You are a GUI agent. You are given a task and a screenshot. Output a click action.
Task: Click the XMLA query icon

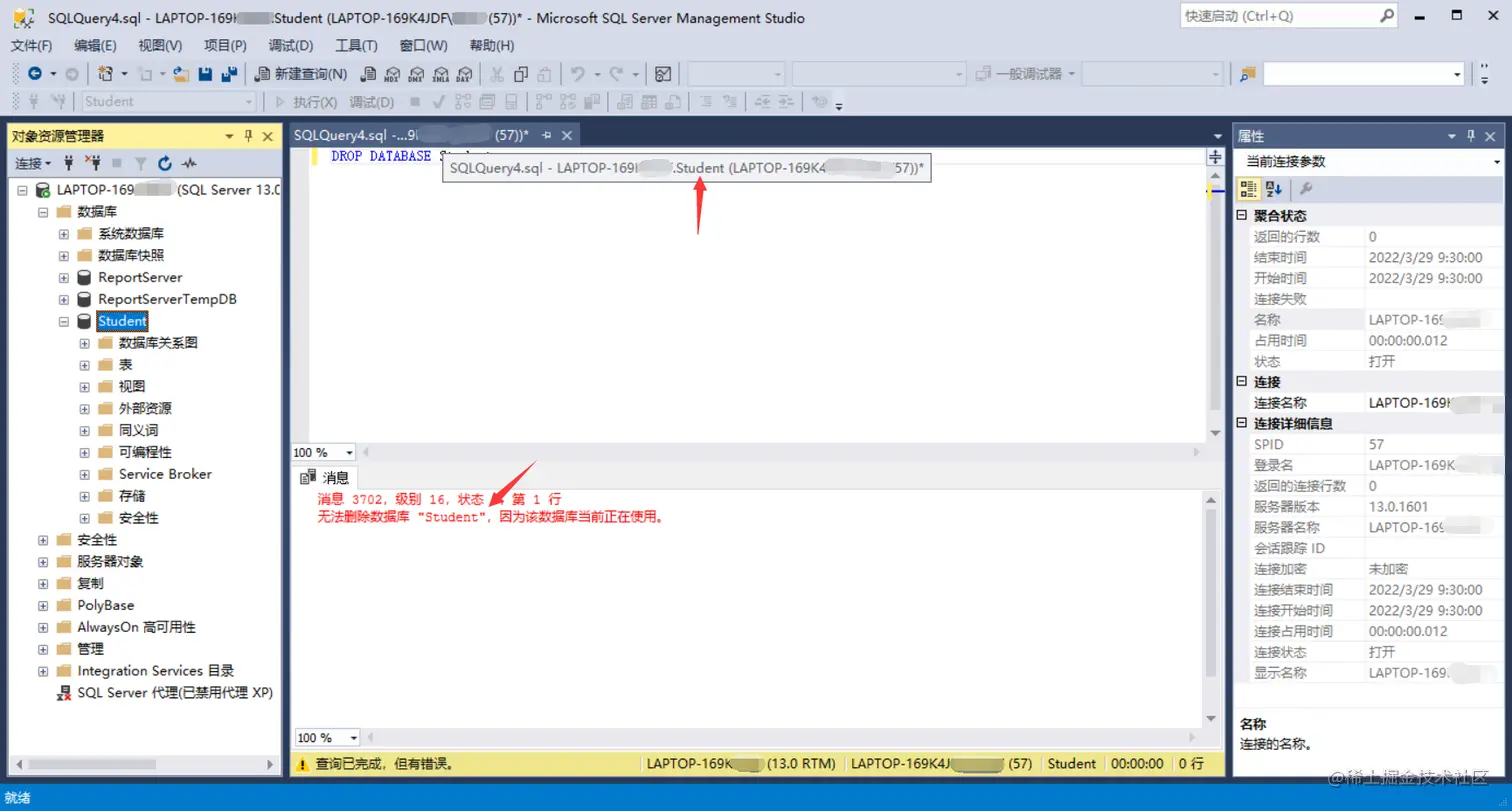(441, 74)
